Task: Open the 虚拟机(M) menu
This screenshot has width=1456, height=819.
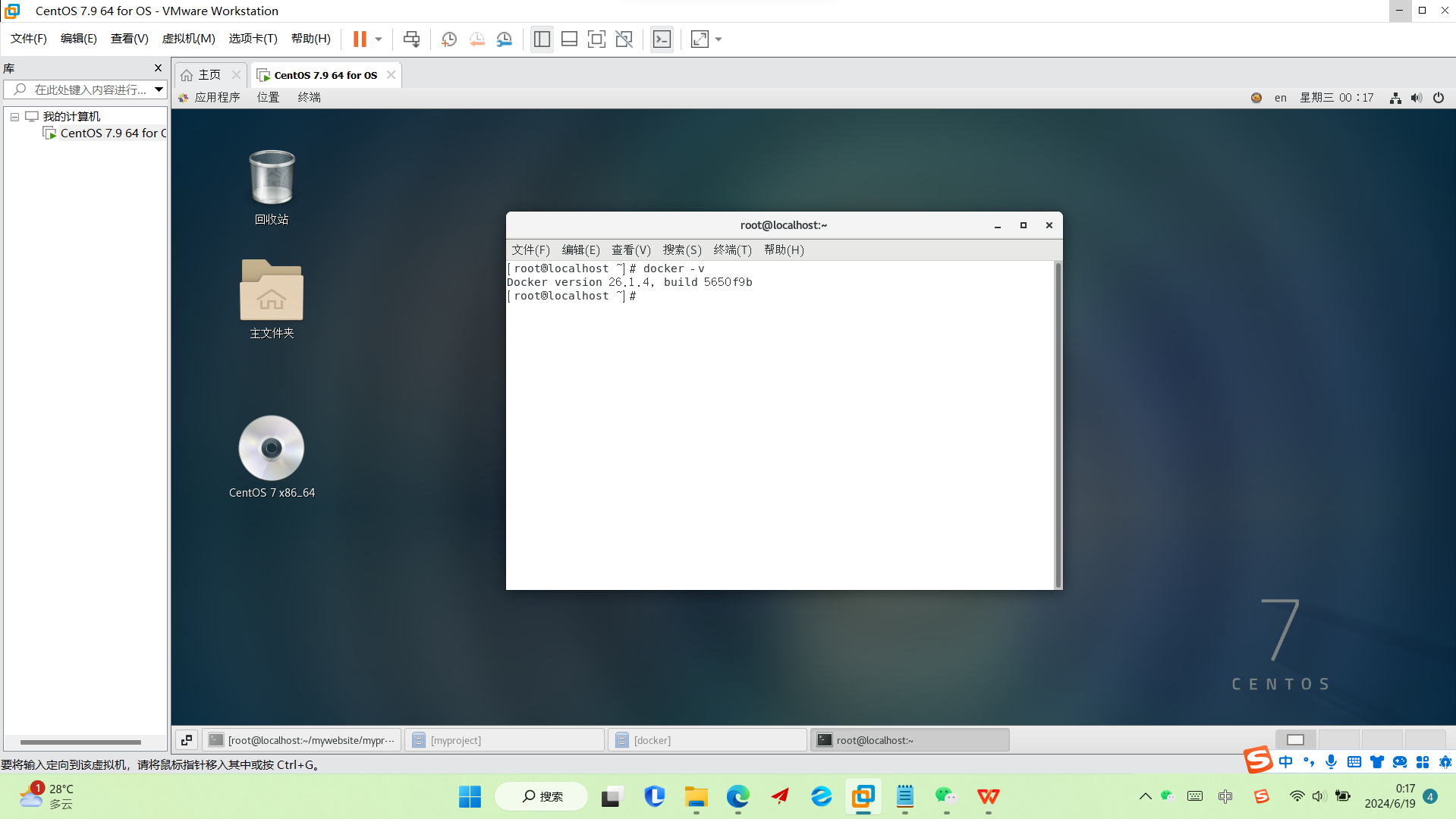Action: [x=188, y=39]
